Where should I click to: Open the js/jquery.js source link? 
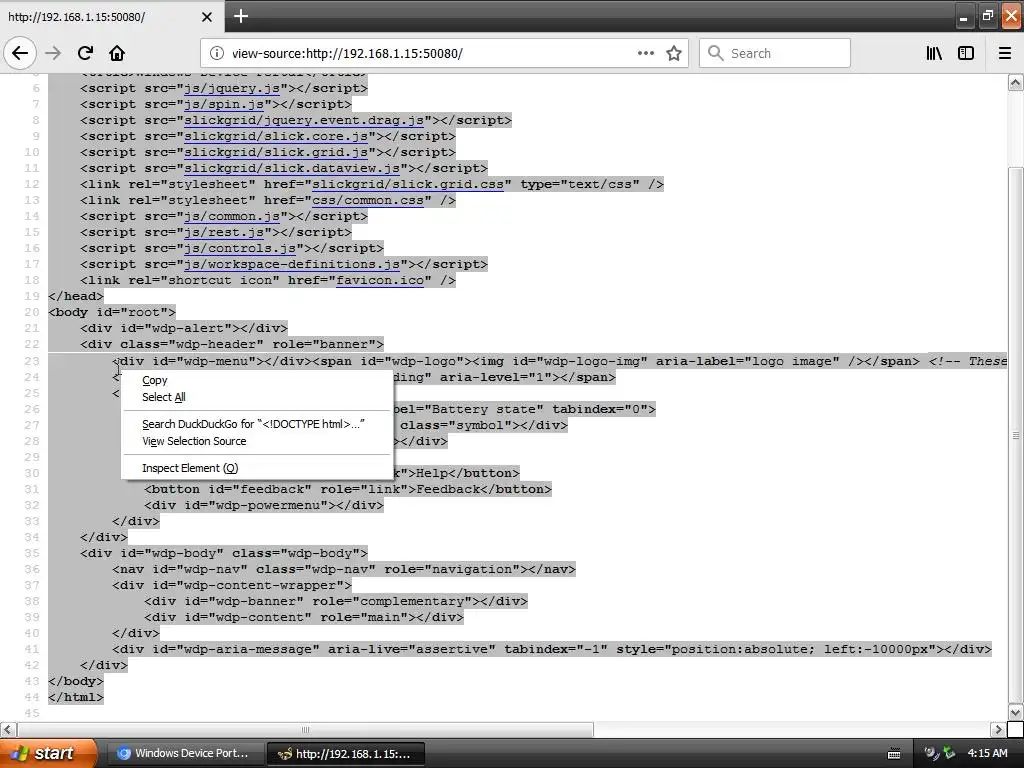coord(232,88)
